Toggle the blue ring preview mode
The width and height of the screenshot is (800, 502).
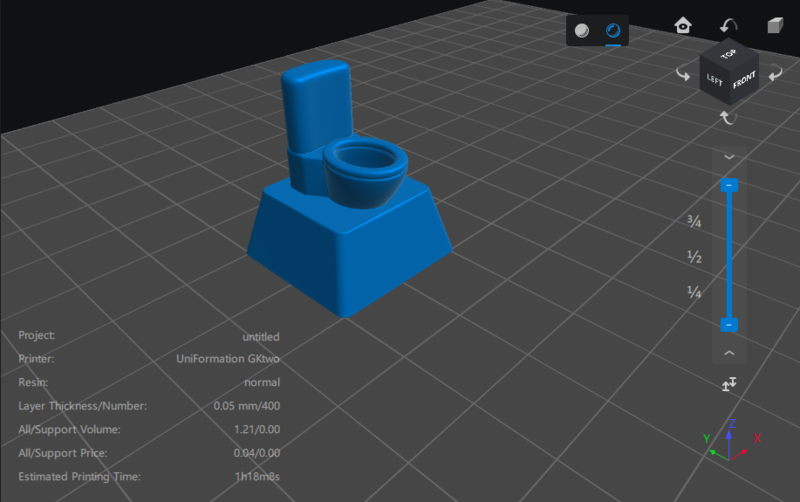click(x=613, y=31)
